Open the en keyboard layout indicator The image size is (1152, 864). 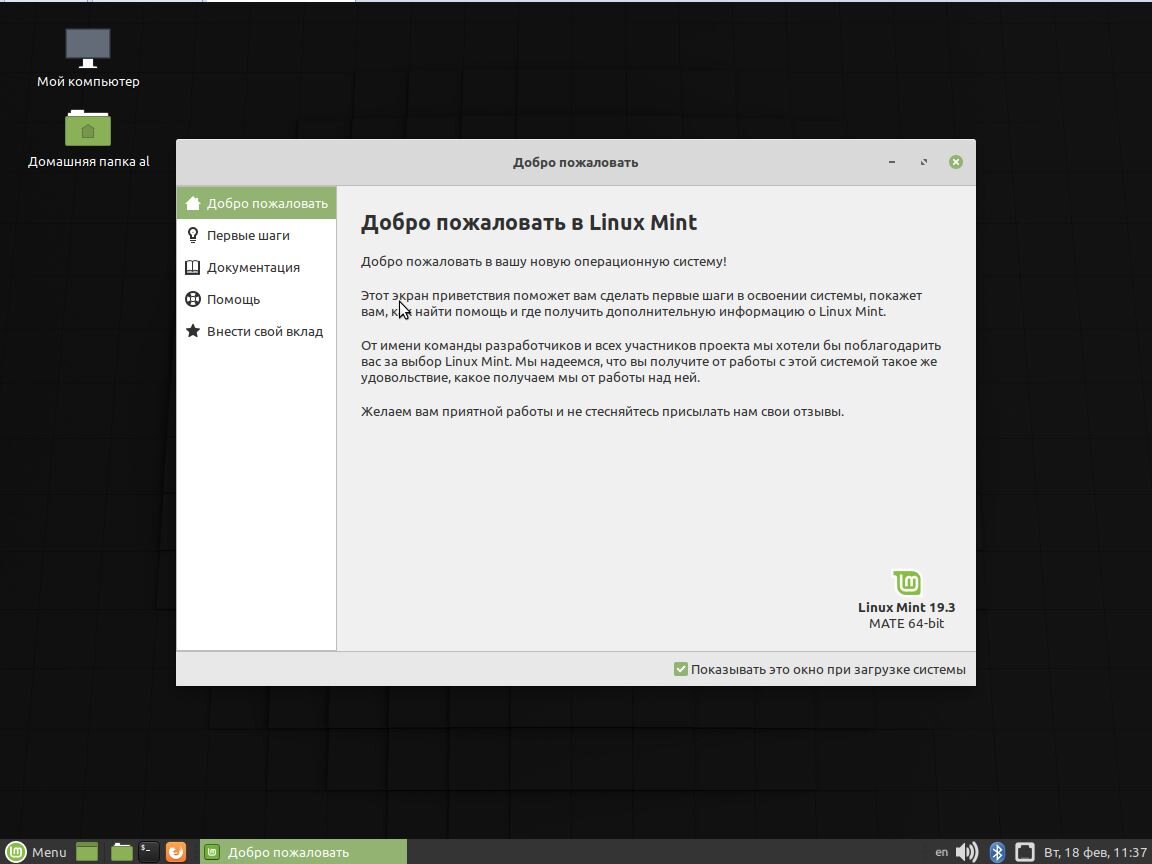click(941, 852)
